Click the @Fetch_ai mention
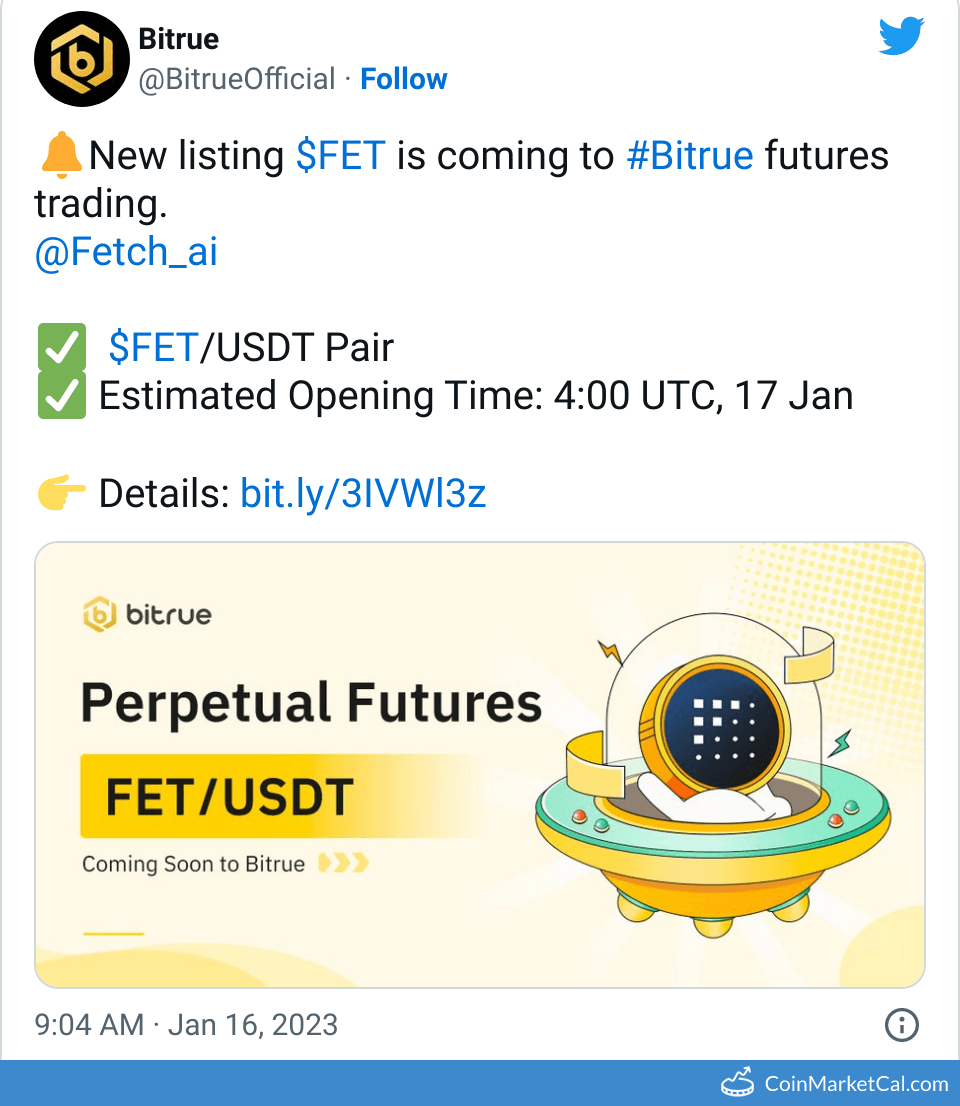The height and width of the screenshot is (1106, 960). pyautogui.click(x=125, y=251)
